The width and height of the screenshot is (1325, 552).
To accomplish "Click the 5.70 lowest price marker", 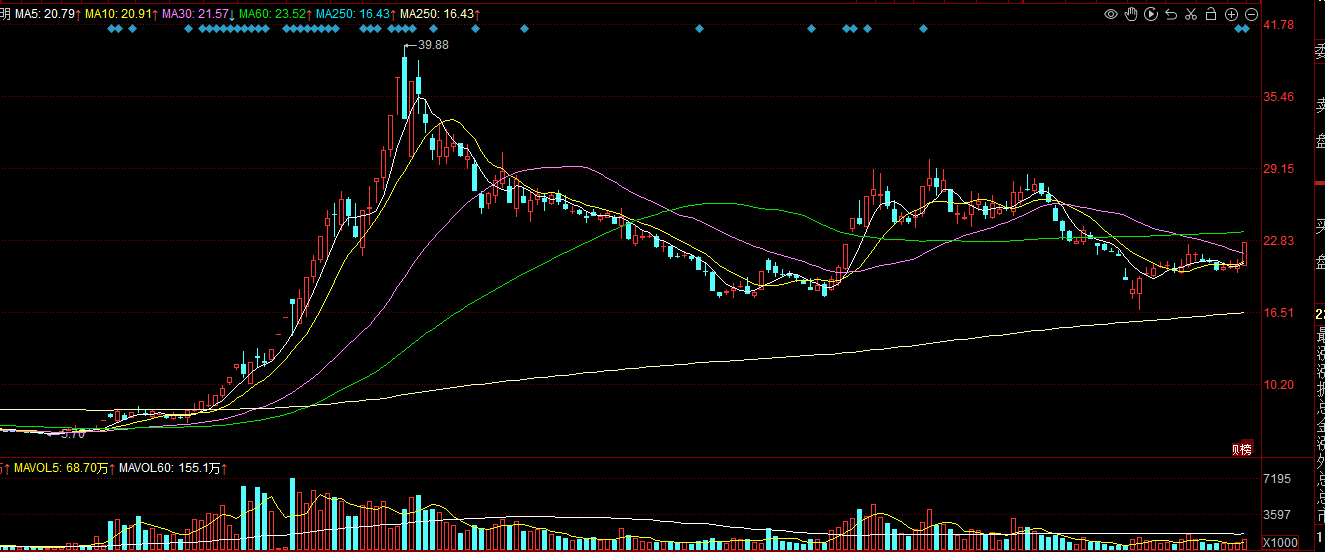I will tap(73, 434).
